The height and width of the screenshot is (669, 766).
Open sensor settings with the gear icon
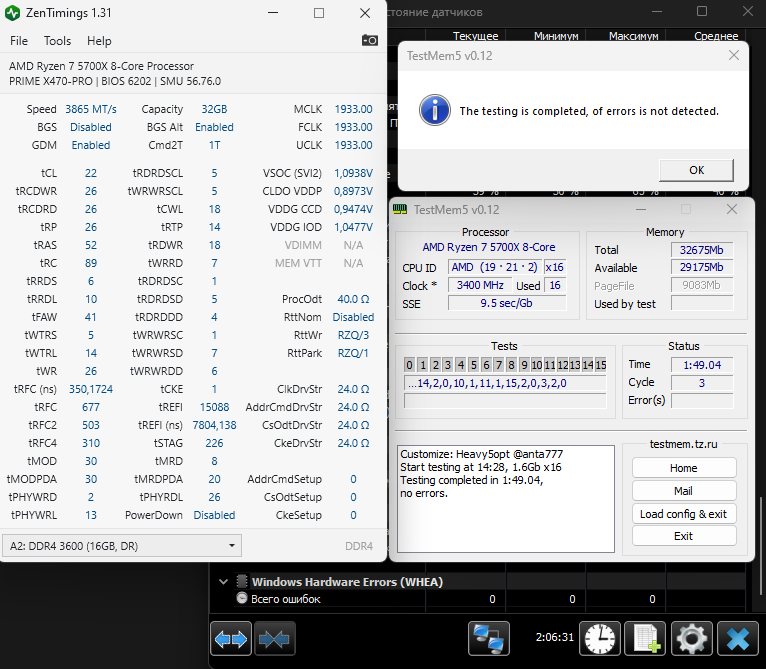[x=691, y=638]
